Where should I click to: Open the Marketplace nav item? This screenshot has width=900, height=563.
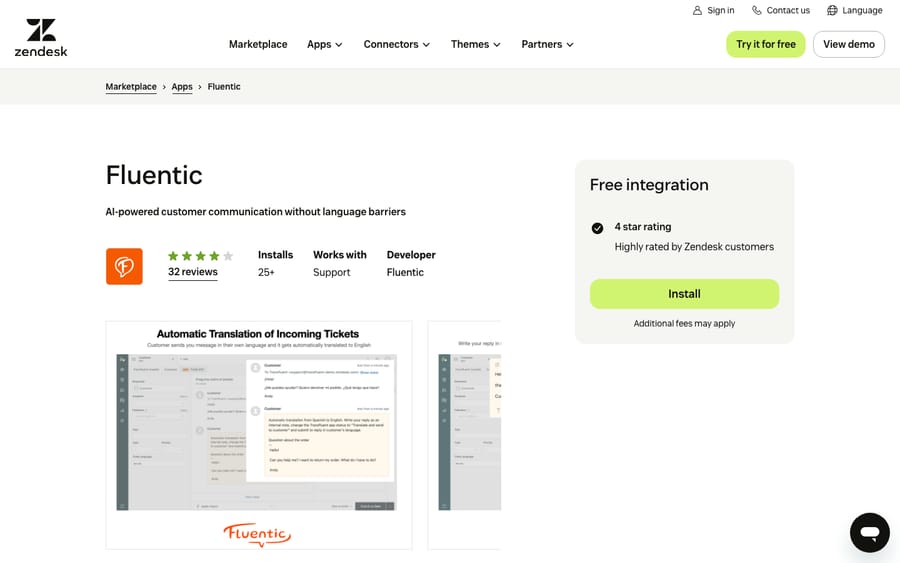(x=258, y=44)
